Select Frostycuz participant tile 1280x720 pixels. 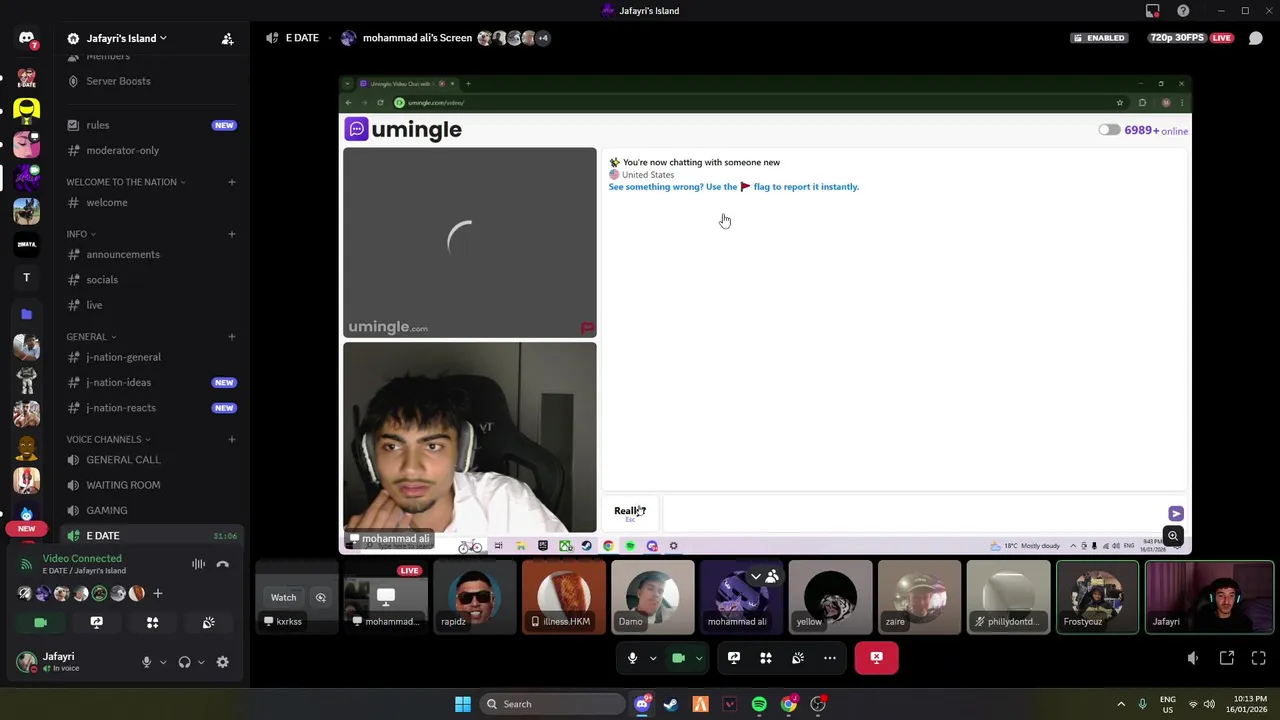pyautogui.click(x=1097, y=598)
